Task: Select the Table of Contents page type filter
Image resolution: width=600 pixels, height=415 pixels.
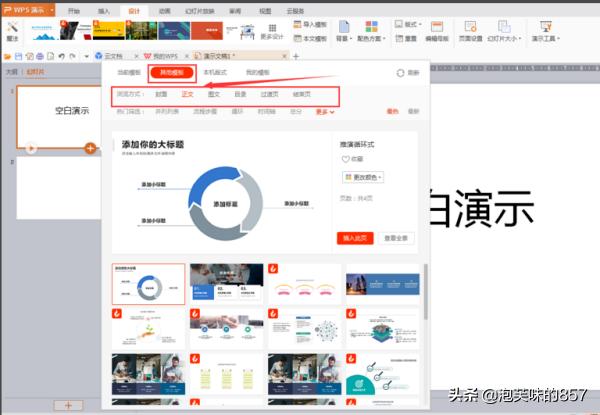Action: [240, 94]
